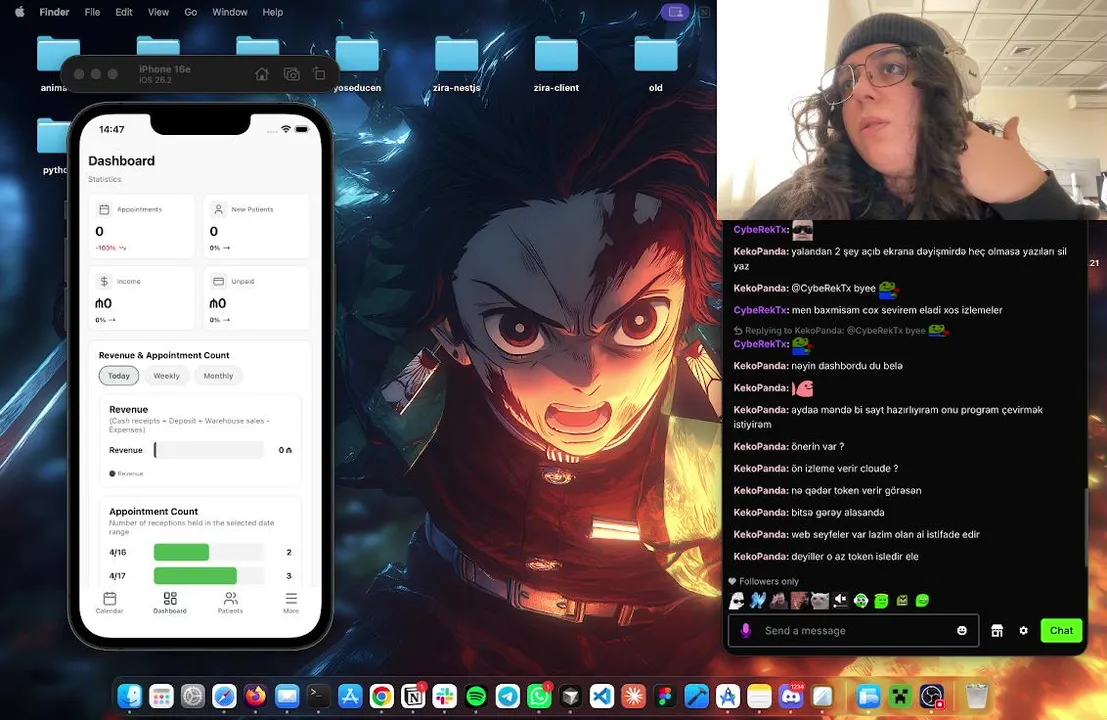
Task: Open the Calendar tab in the phone app
Action: (109, 602)
